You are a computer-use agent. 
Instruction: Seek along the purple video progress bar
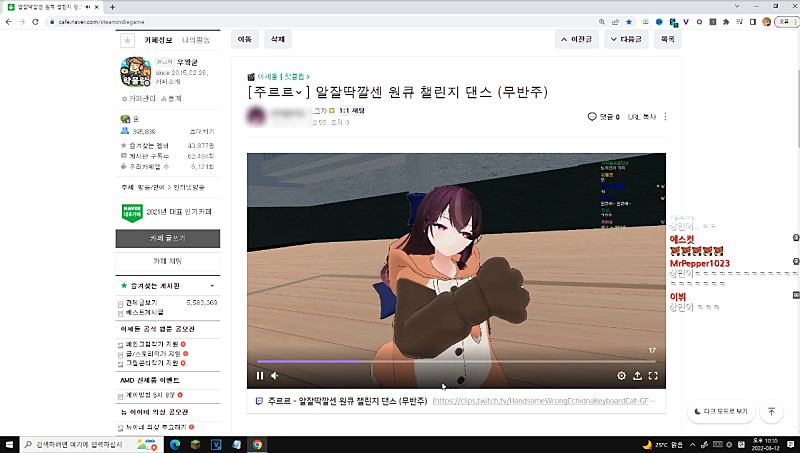coord(456,361)
